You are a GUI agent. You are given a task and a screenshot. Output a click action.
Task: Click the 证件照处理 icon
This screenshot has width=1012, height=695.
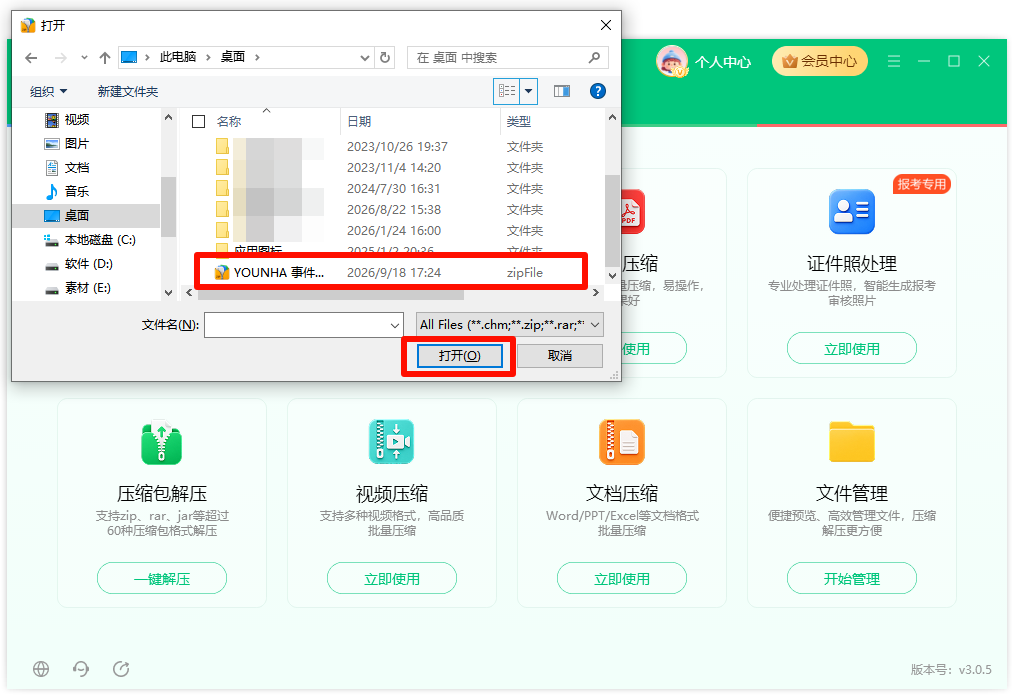pyautogui.click(x=852, y=212)
